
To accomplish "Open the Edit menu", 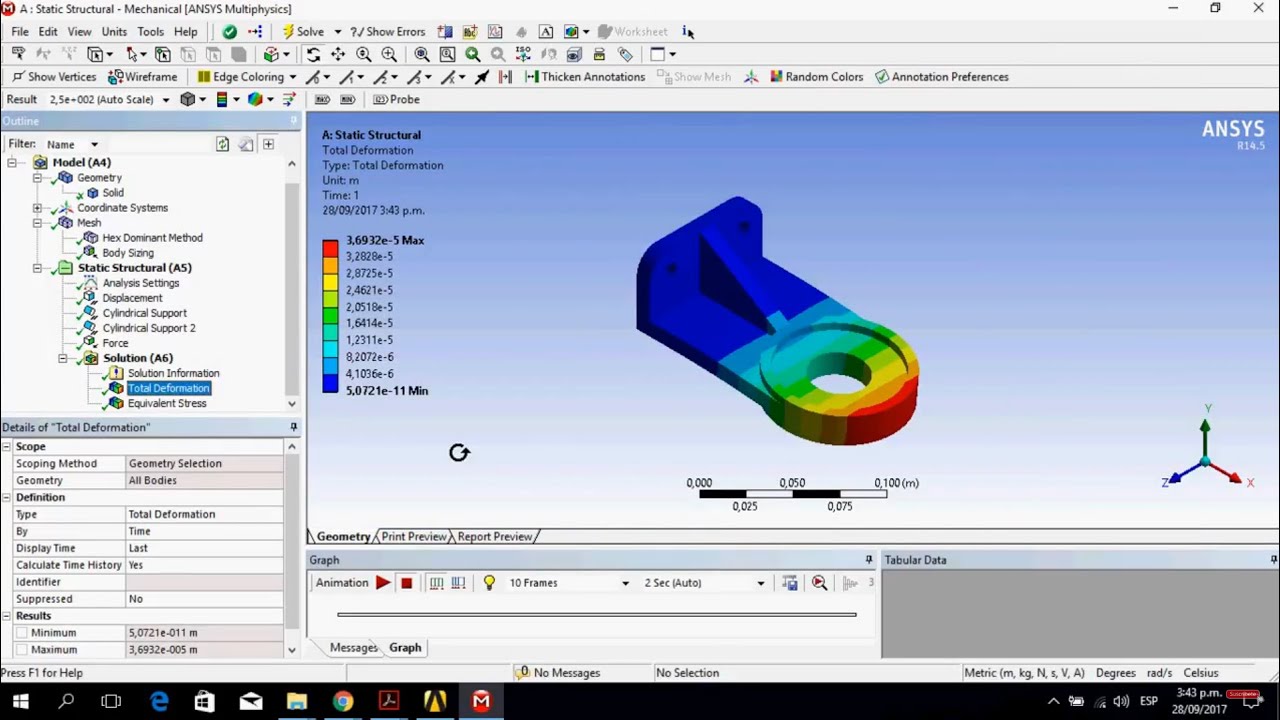I will pyautogui.click(x=48, y=32).
